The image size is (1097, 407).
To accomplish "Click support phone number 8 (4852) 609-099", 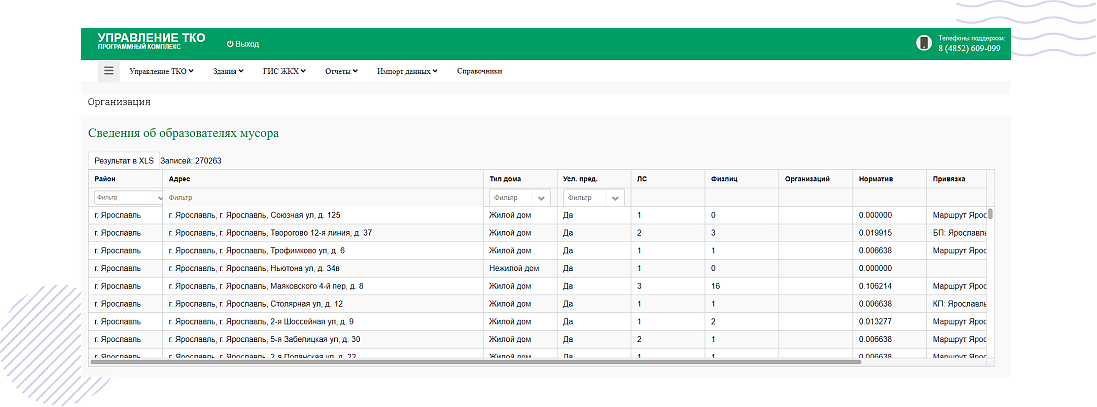I will click(x=968, y=48).
